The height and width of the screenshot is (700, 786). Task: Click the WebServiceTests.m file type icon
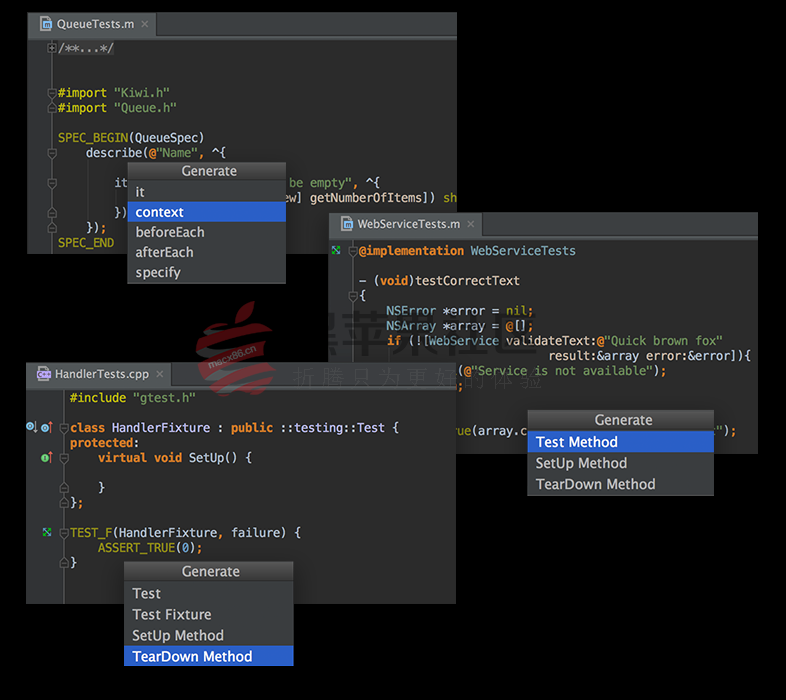pyautogui.click(x=347, y=224)
